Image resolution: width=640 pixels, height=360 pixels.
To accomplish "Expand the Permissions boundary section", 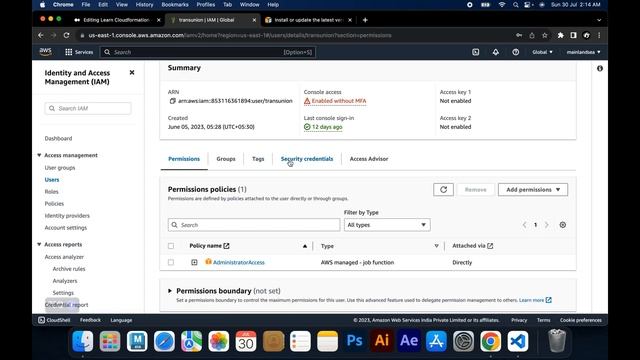I will pos(170,291).
